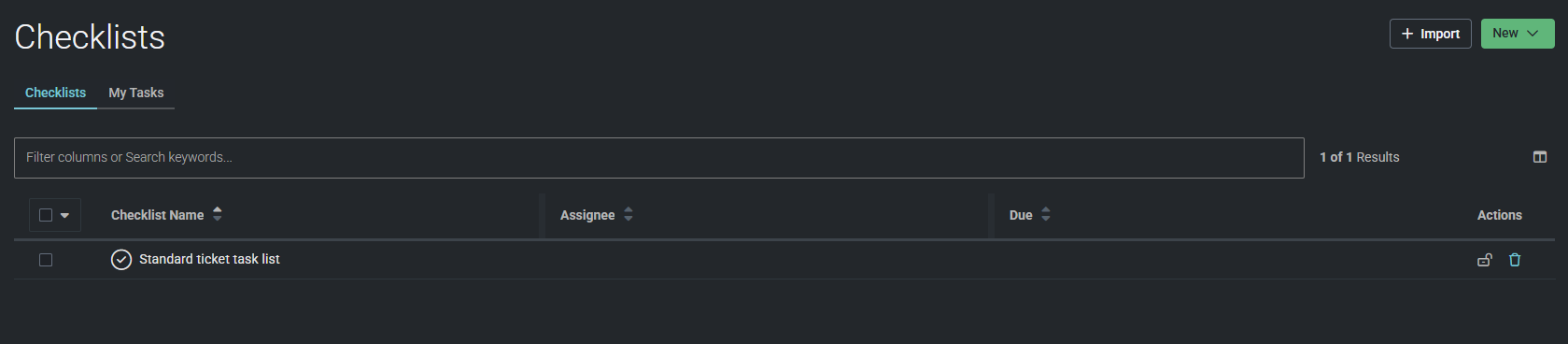Screen dimensions: 1568x344
Task: Click the unlock icon for Standard ticket task list
Action: pos(1484,260)
